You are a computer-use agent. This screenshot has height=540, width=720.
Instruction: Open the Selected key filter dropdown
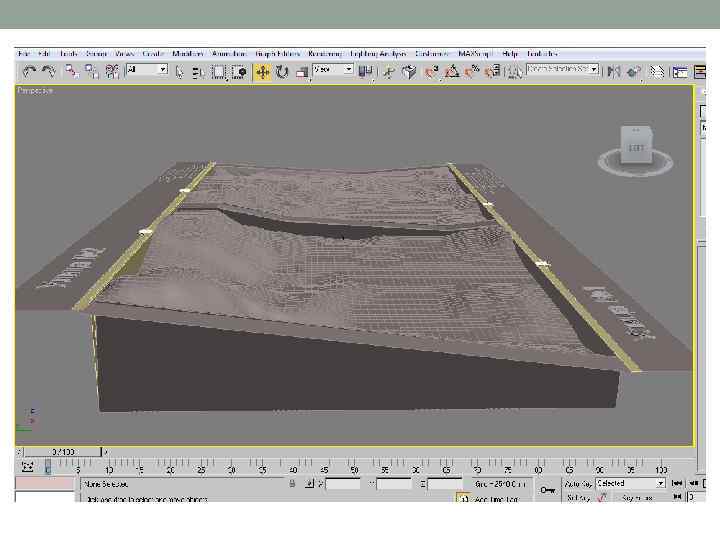(x=630, y=483)
